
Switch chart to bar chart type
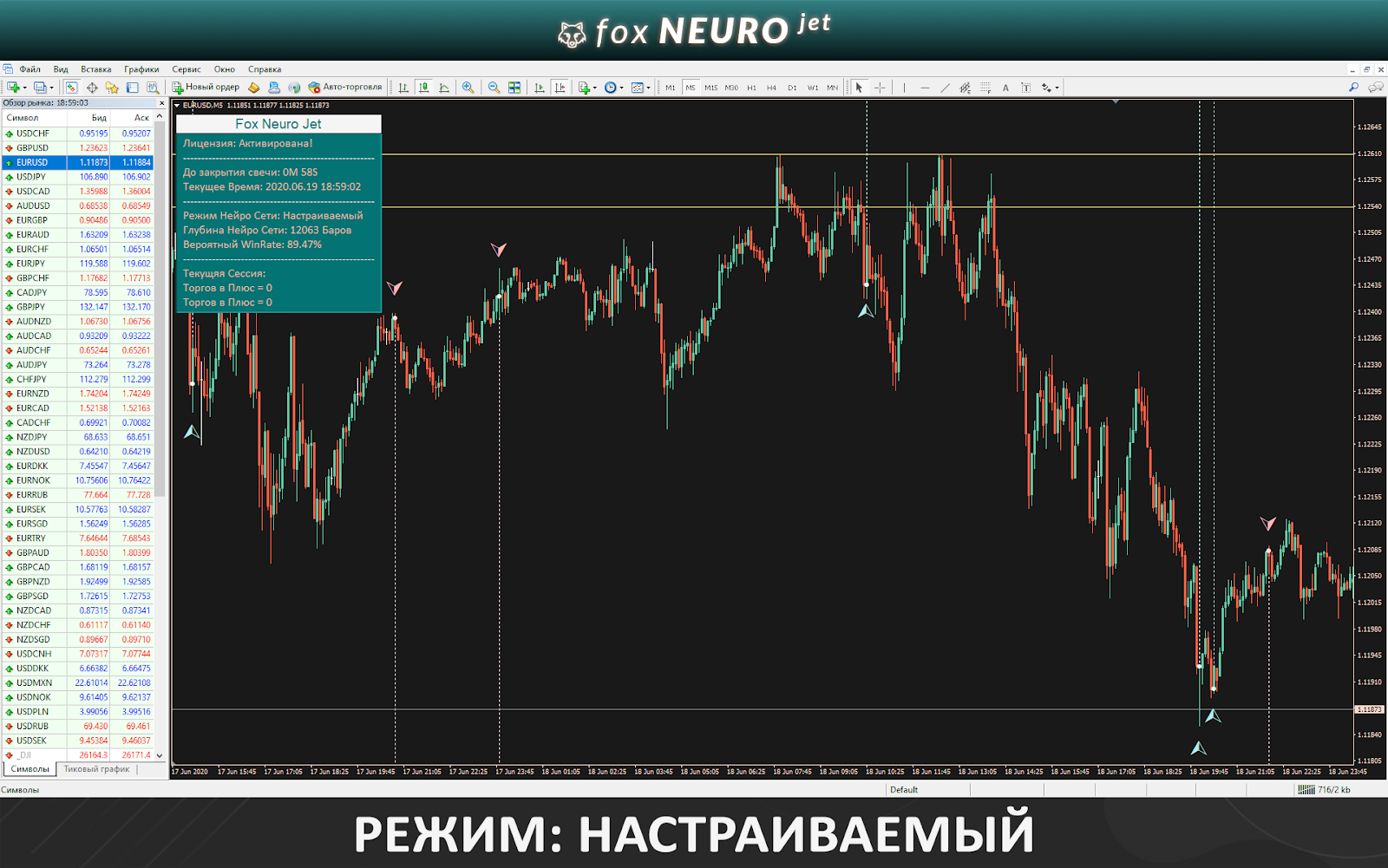pos(403,88)
